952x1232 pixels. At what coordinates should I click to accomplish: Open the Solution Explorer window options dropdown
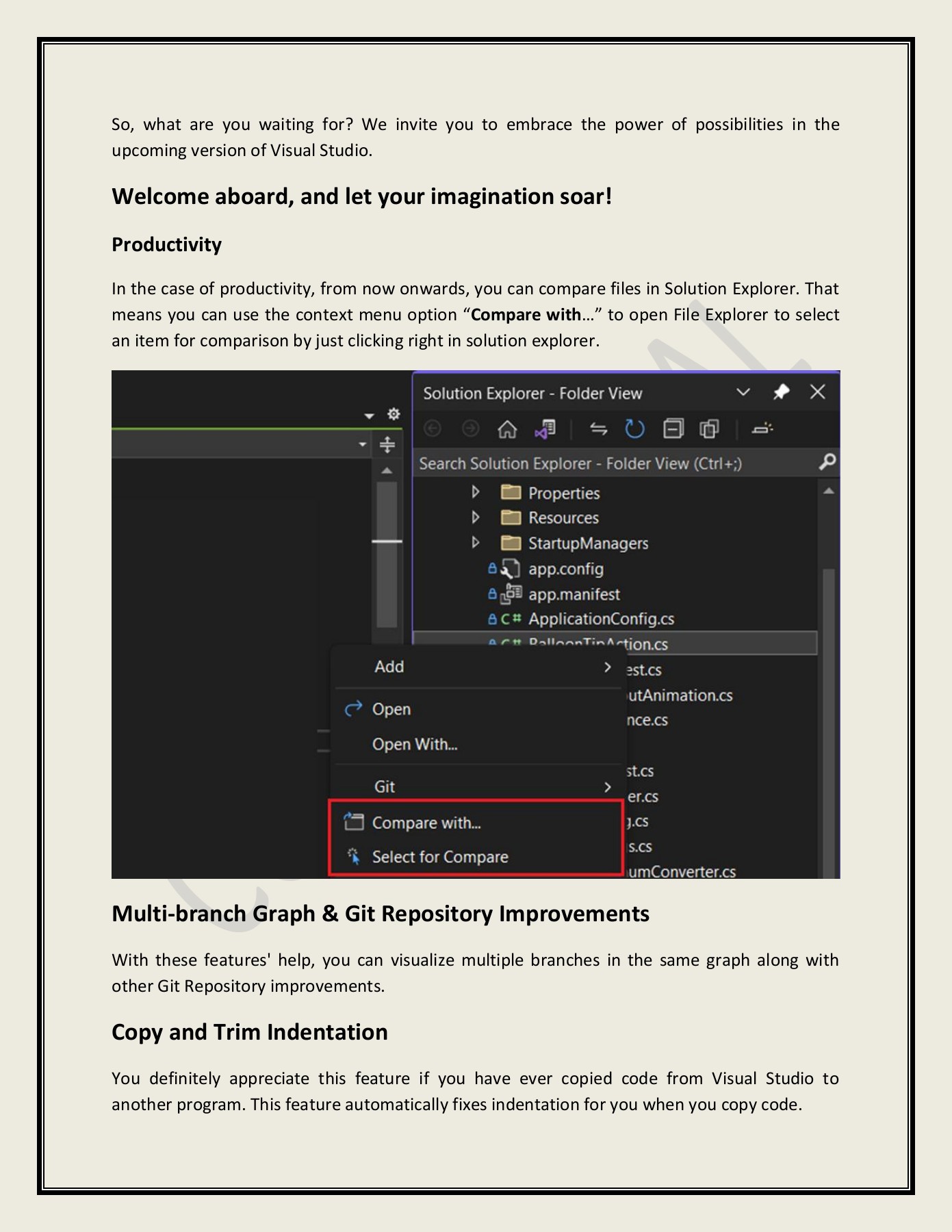[x=743, y=392]
